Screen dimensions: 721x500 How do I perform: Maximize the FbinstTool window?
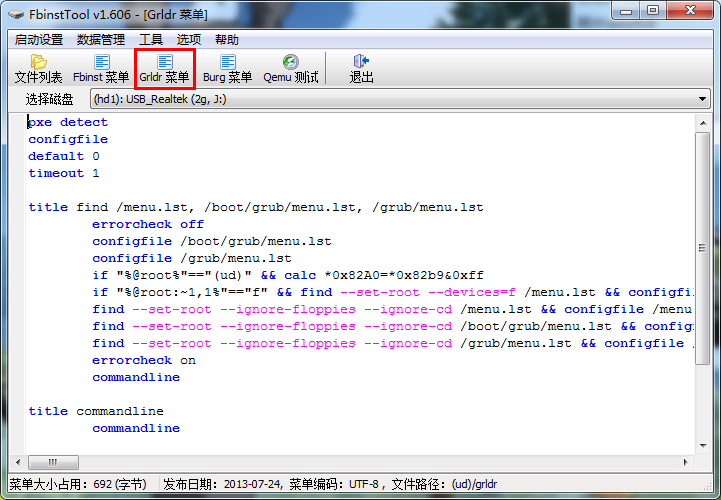click(x=652, y=11)
